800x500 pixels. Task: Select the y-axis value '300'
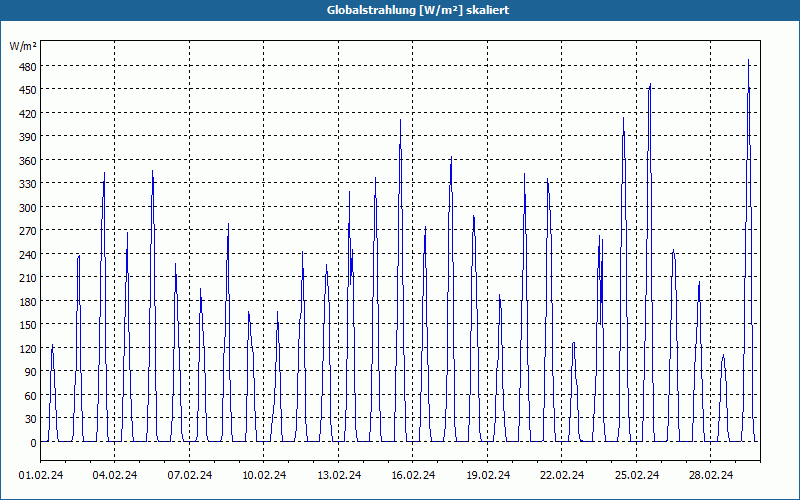[x=27, y=207]
